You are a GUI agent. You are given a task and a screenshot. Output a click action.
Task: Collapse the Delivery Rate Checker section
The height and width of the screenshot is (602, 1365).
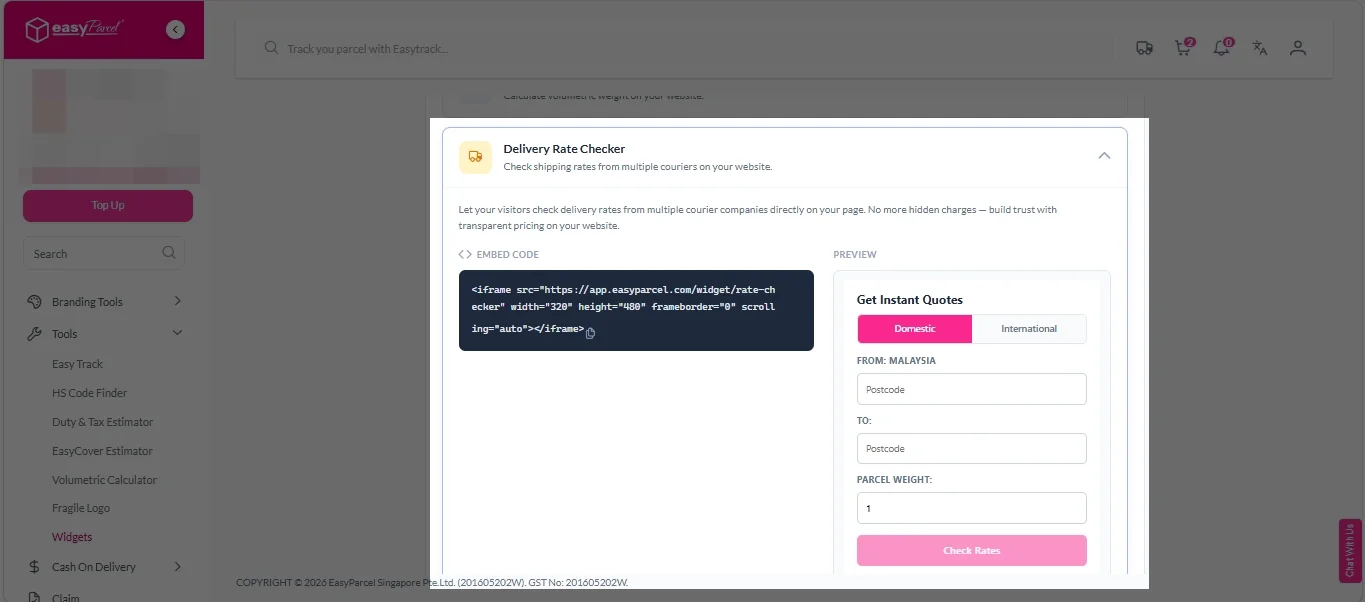coord(1104,156)
